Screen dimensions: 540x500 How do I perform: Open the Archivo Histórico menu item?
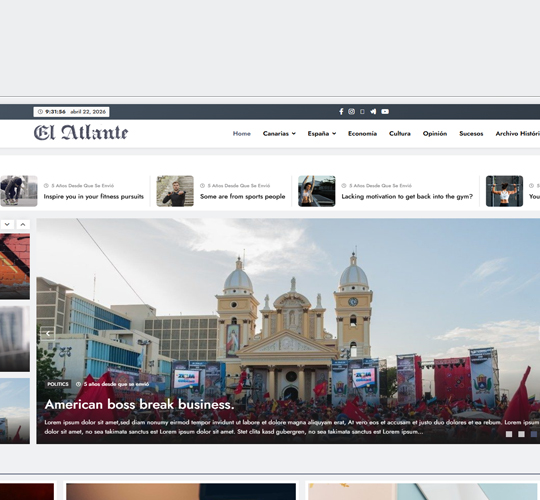click(518, 134)
